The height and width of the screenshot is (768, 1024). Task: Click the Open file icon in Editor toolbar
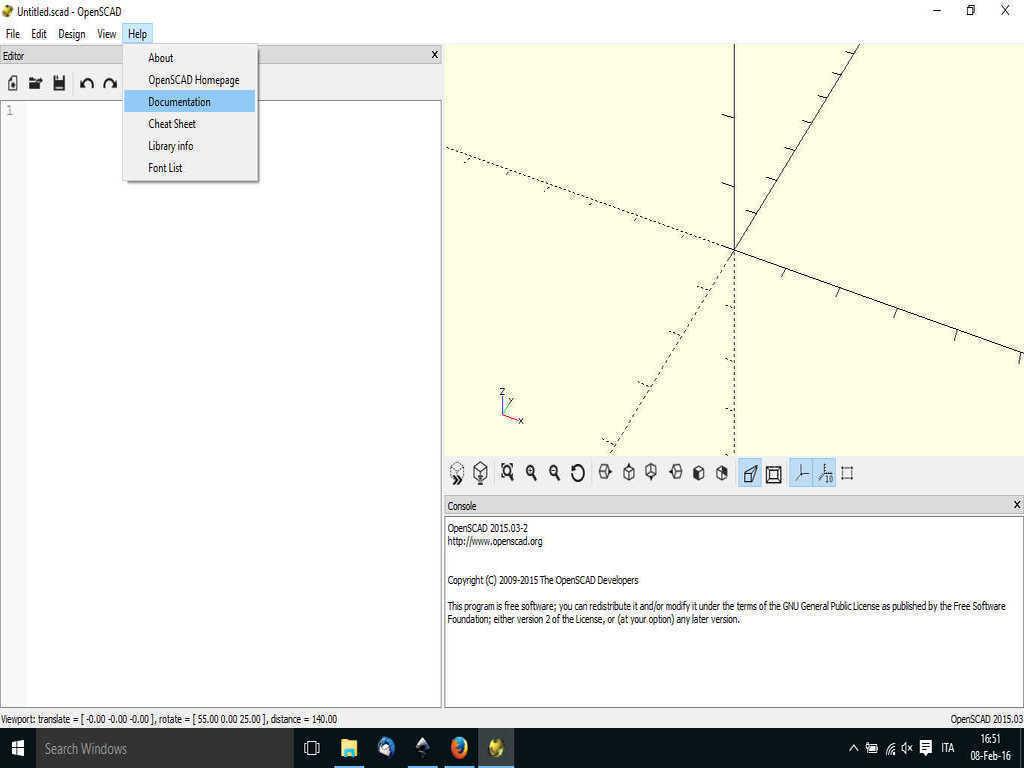click(x=35, y=83)
